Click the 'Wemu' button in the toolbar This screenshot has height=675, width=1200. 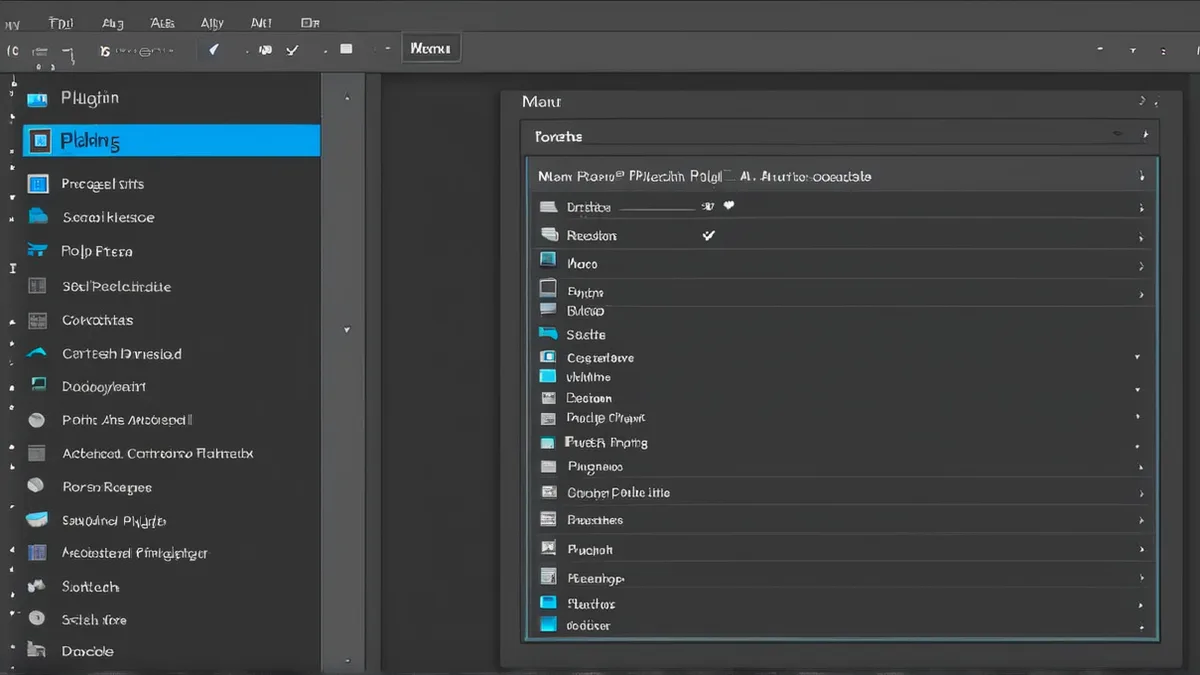(431, 48)
